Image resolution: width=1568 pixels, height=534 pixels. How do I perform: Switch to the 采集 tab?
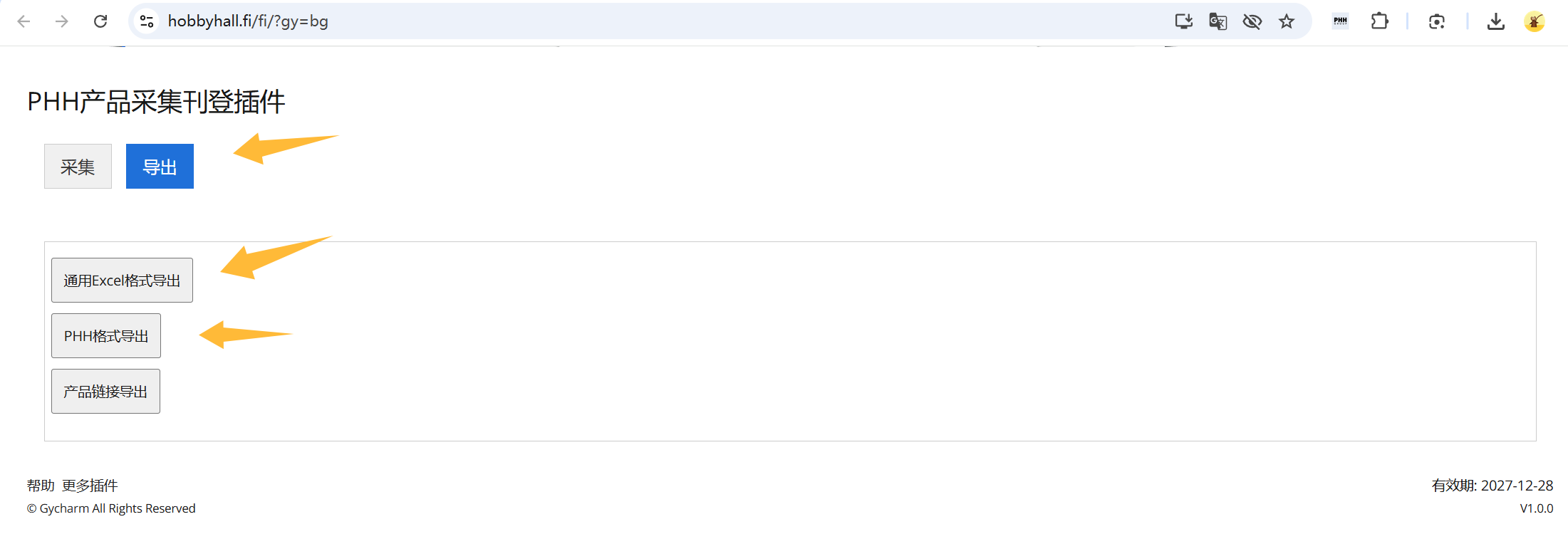point(78,167)
